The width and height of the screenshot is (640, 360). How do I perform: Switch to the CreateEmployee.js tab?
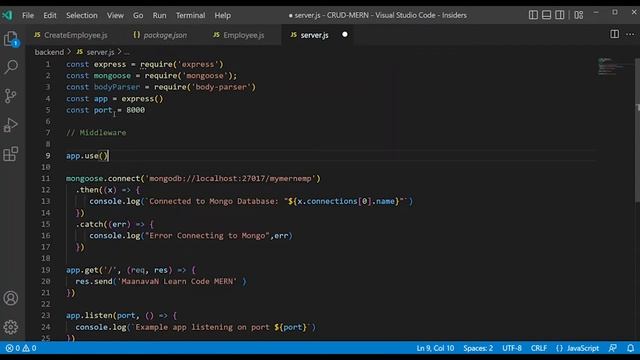(x=71, y=35)
